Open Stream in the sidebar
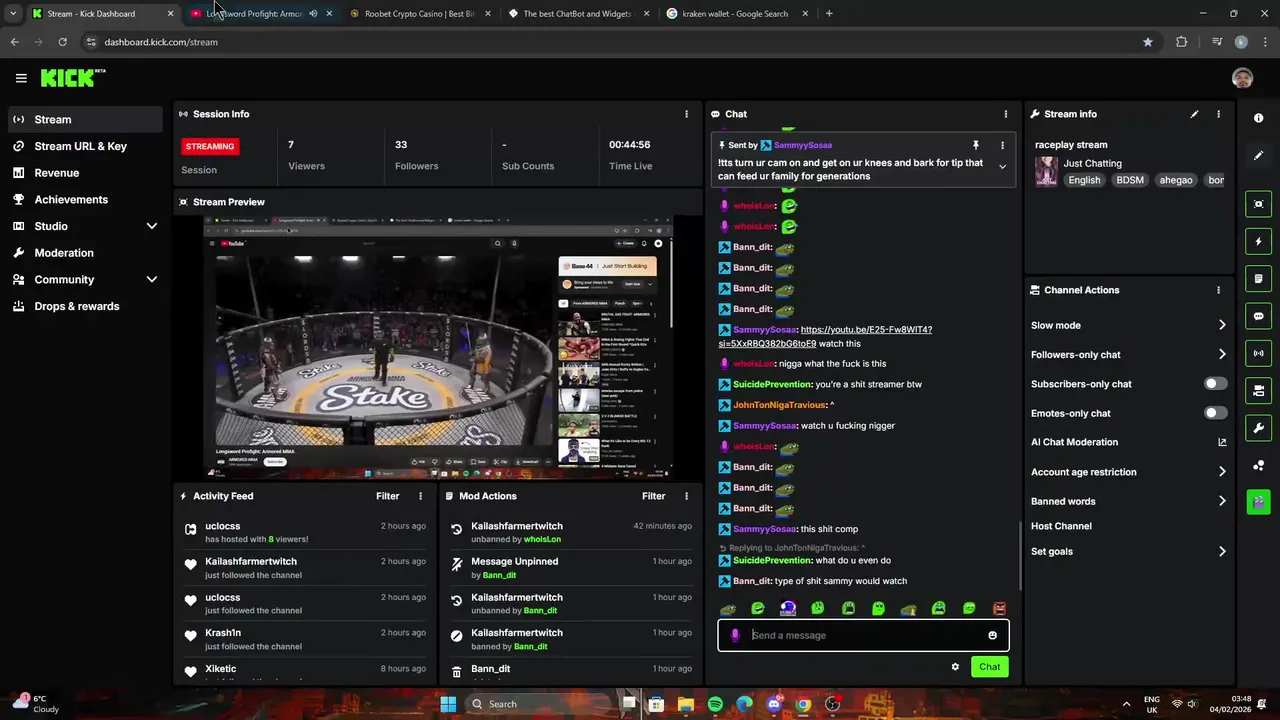Screen dimensions: 1280x720 pos(84,119)
